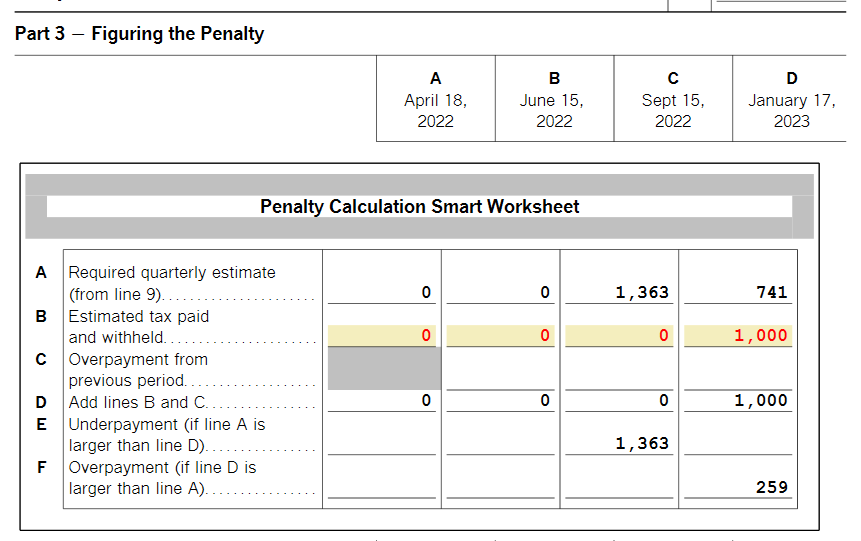
Task: Click the column D January 17, 2023 header
Action: 791,100
